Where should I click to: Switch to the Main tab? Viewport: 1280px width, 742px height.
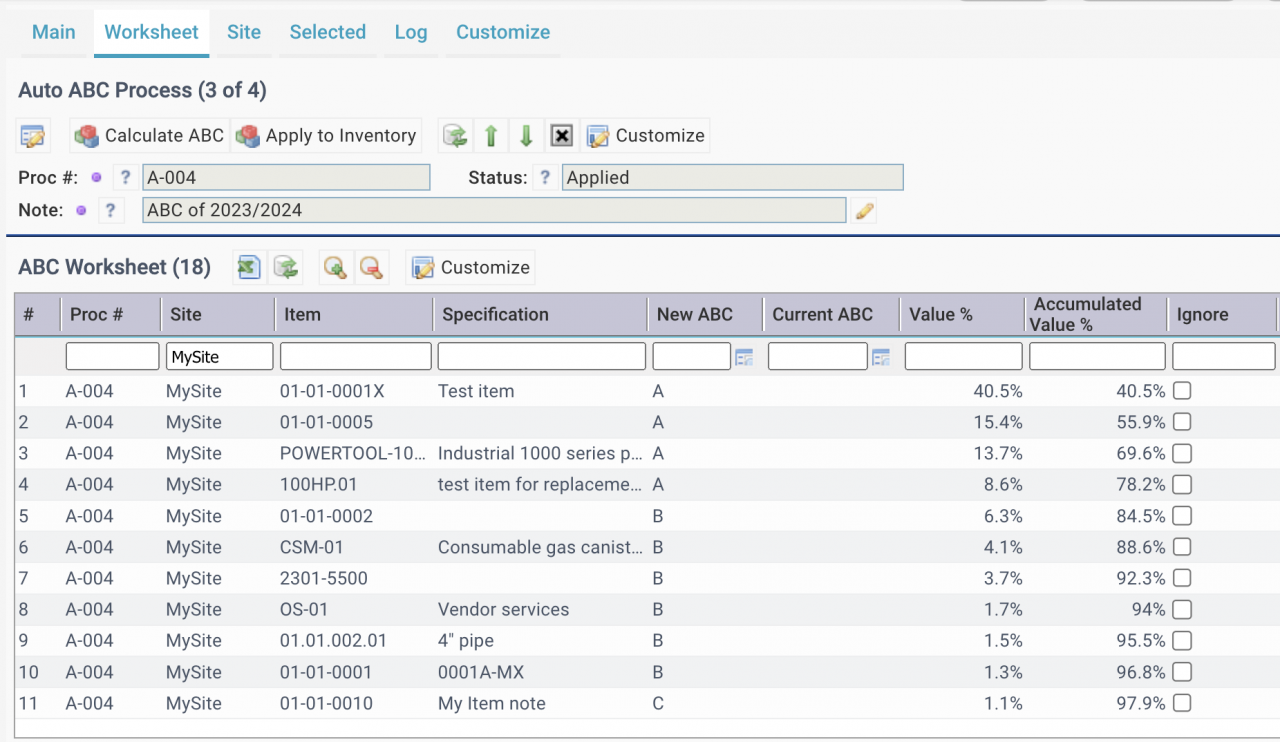coord(54,32)
